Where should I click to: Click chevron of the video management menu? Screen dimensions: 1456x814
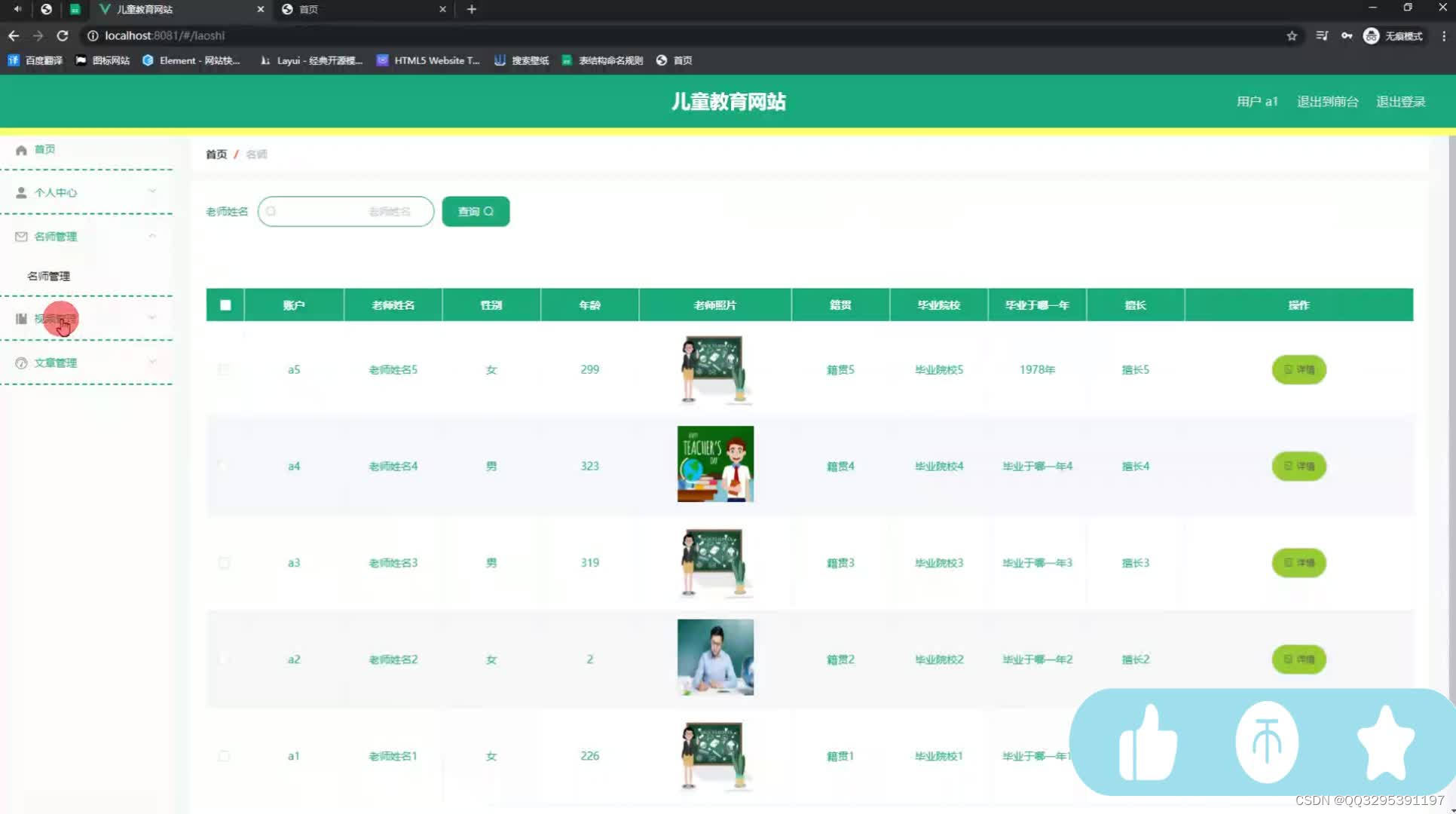152,317
